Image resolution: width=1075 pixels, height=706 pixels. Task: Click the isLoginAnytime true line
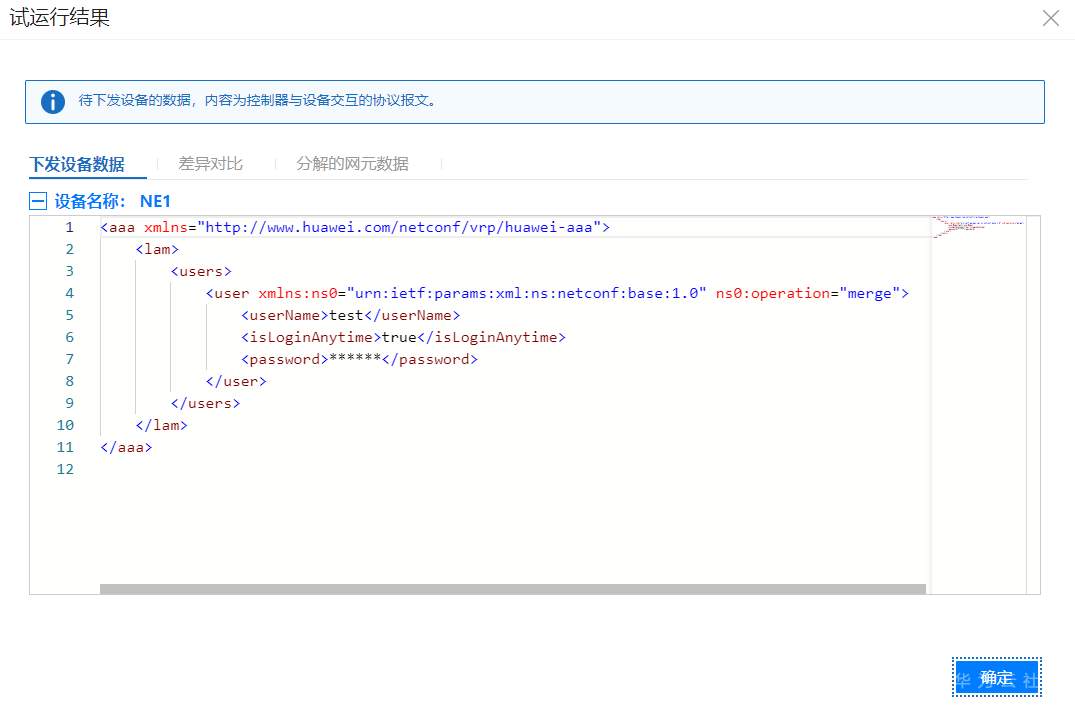point(403,337)
